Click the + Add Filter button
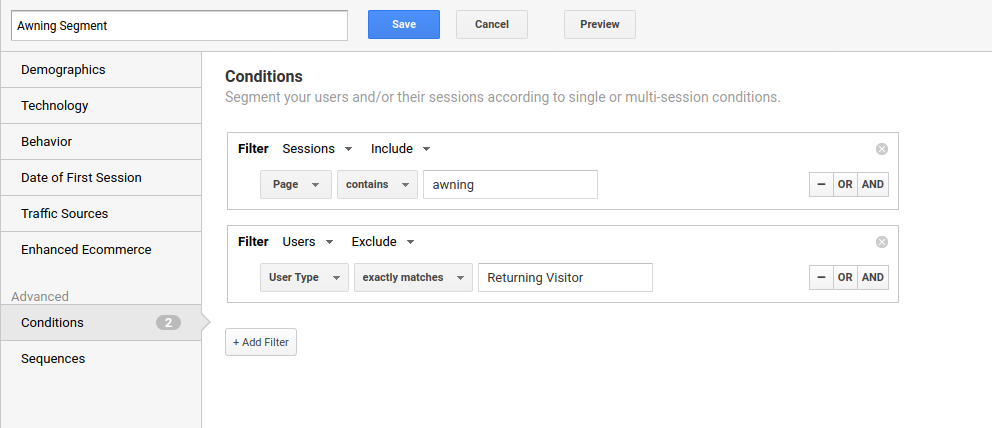 point(261,342)
